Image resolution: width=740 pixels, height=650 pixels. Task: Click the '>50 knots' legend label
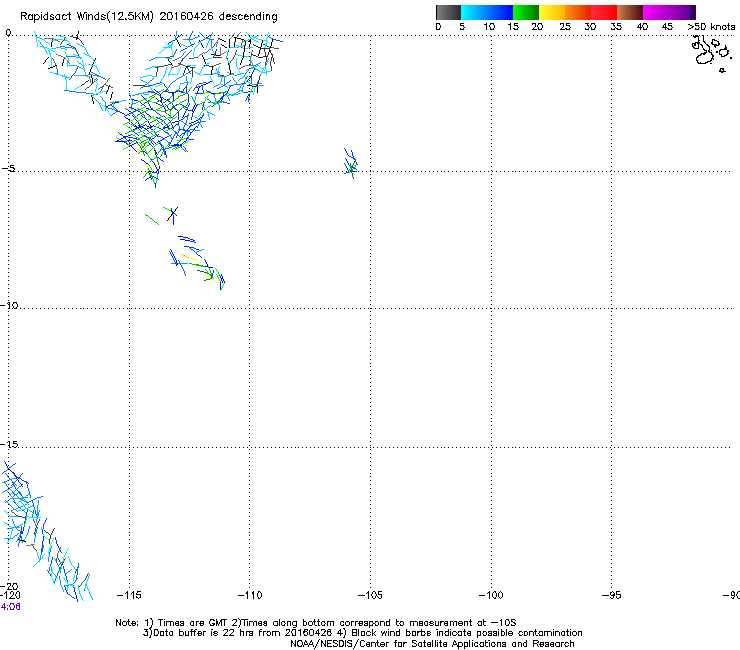tap(711, 27)
